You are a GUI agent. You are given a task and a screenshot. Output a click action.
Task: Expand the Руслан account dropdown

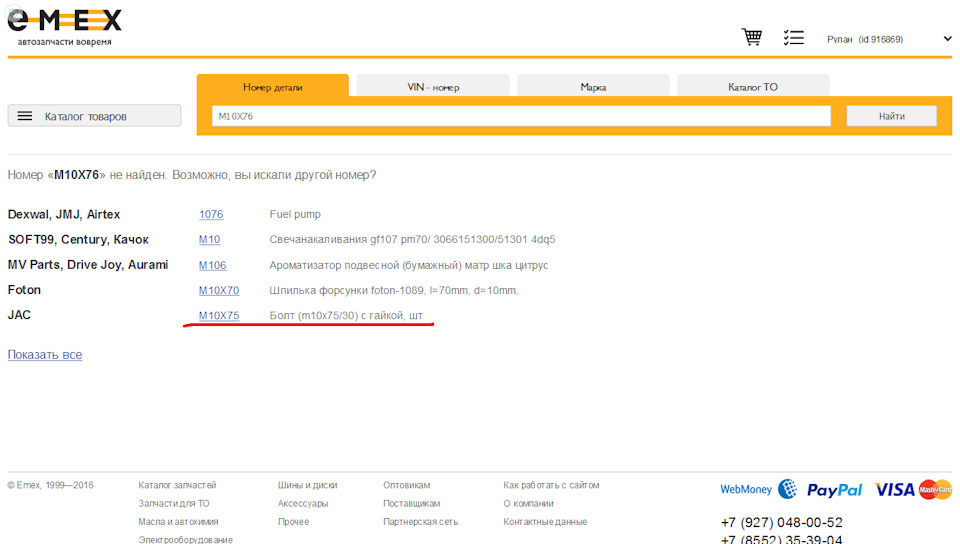click(947, 39)
